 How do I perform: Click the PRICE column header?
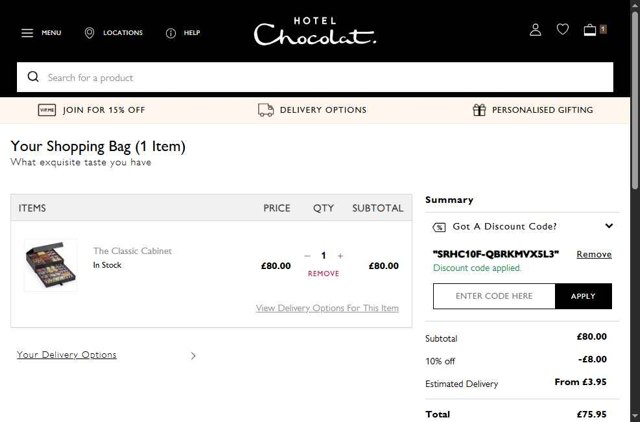click(x=277, y=208)
